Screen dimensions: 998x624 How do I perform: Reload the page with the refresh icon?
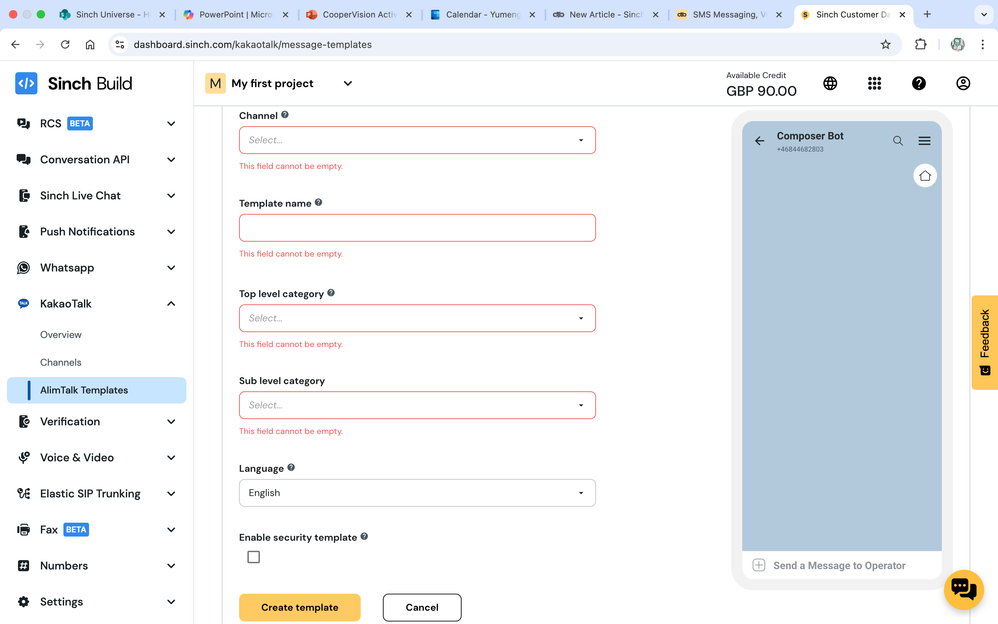(65, 45)
